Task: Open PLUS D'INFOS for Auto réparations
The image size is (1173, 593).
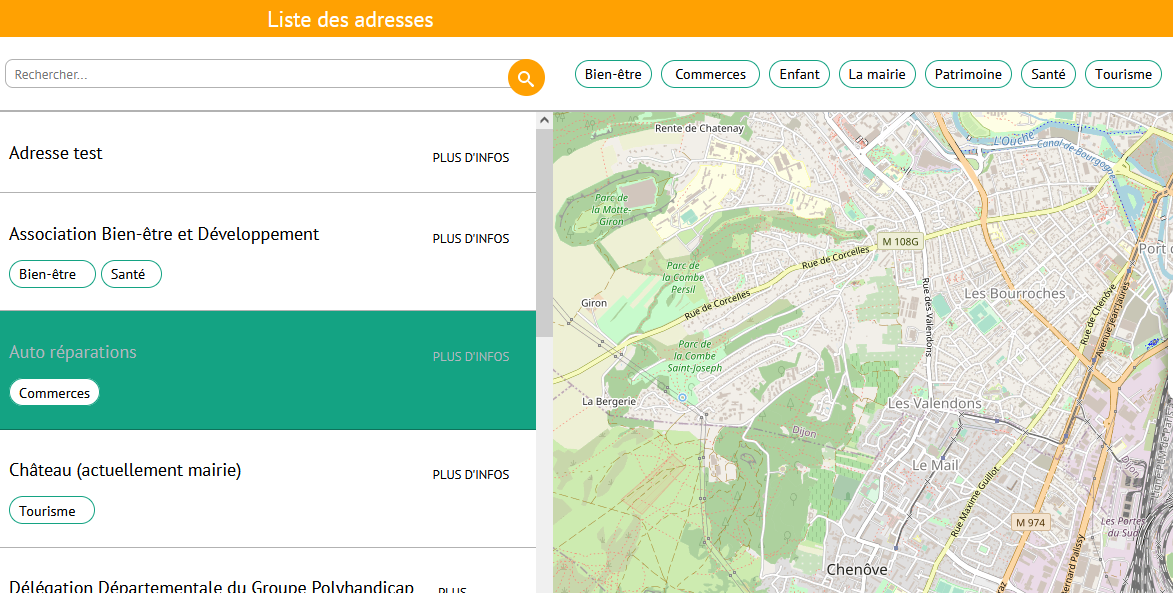Action: click(x=470, y=356)
